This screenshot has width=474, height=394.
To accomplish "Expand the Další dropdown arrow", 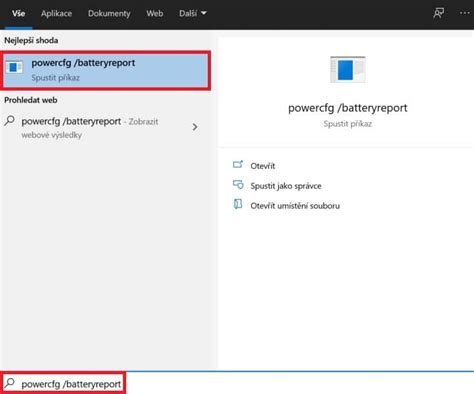I will [x=204, y=13].
